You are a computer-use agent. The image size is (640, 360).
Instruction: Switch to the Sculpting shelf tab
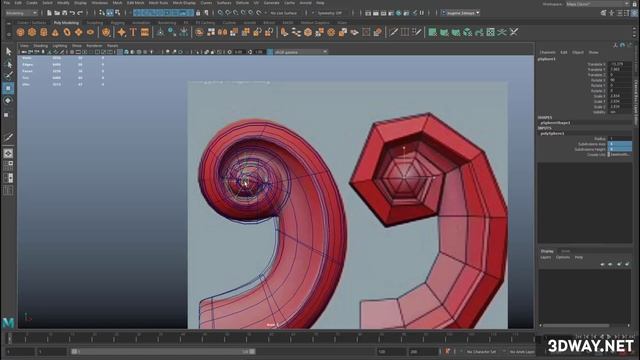(x=95, y=23)
